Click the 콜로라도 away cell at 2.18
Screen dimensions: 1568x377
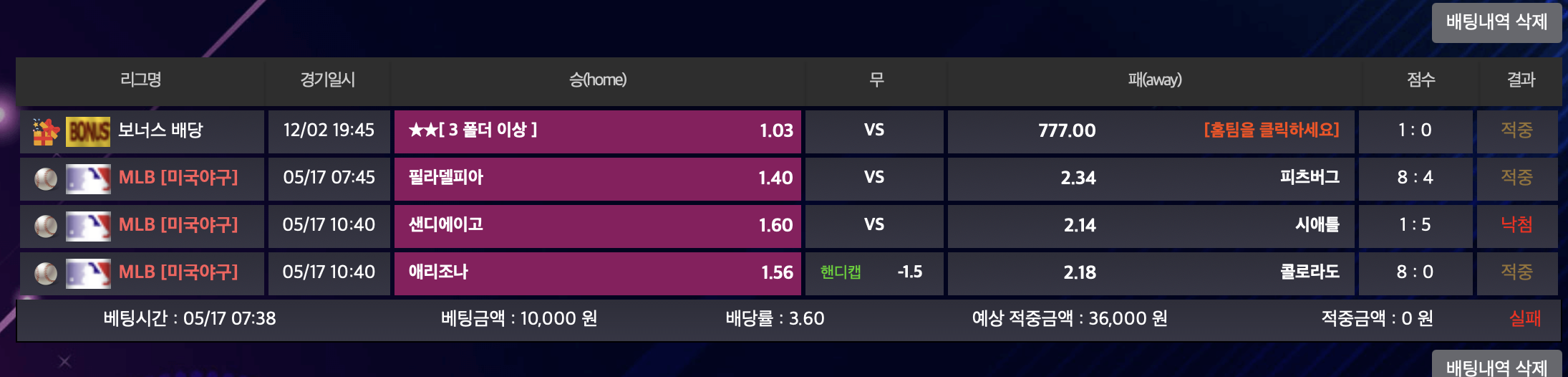click(x=1151, y=272)
